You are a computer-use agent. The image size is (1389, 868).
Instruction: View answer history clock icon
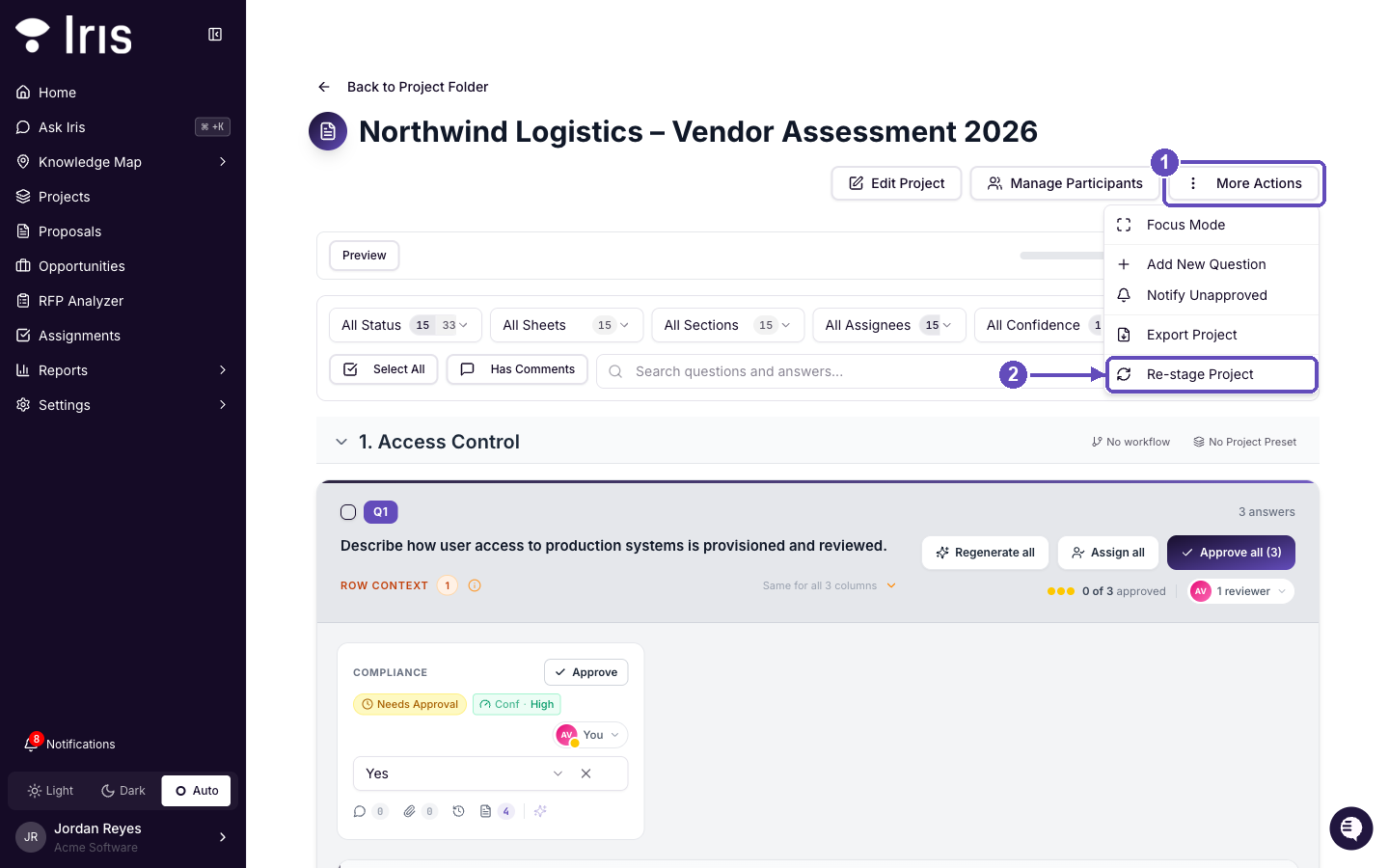[x=459, y=811]
